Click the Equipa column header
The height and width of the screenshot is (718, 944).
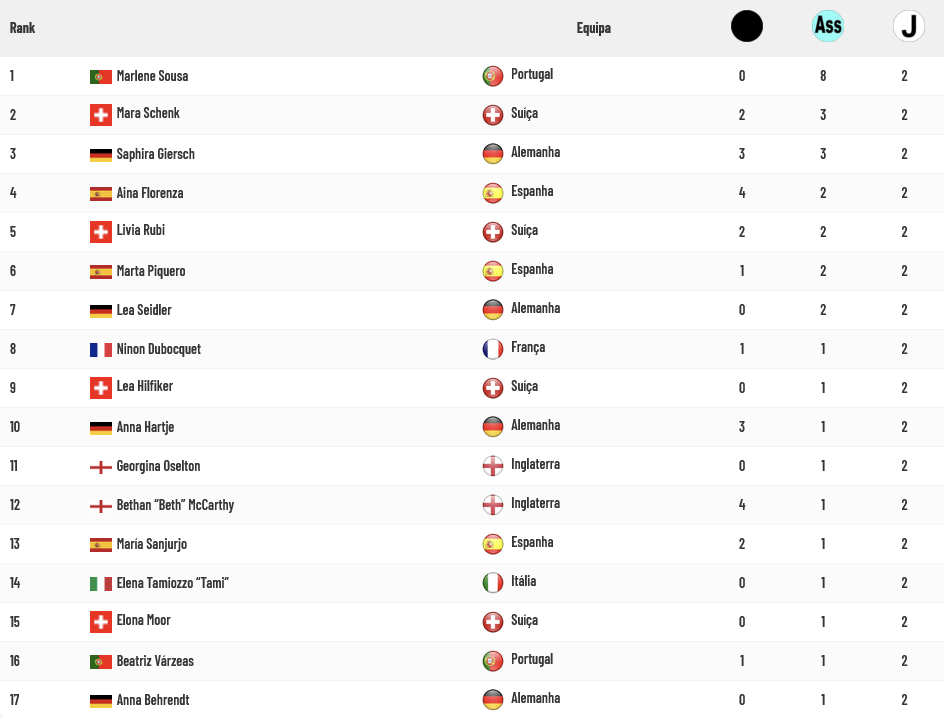pos(594,28)
